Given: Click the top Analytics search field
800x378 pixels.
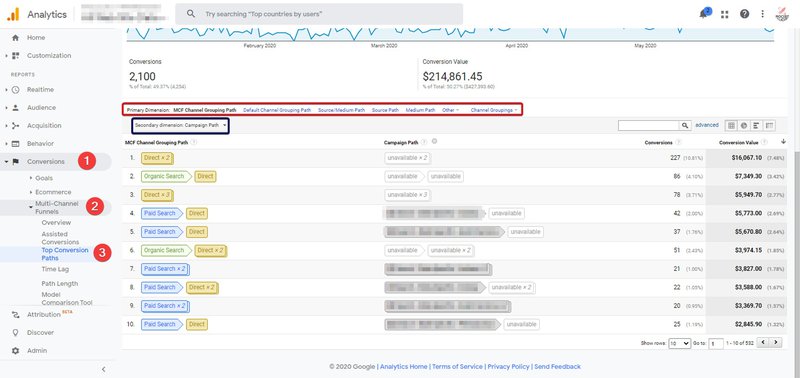Looking at the screenshot, I should 319,14.
